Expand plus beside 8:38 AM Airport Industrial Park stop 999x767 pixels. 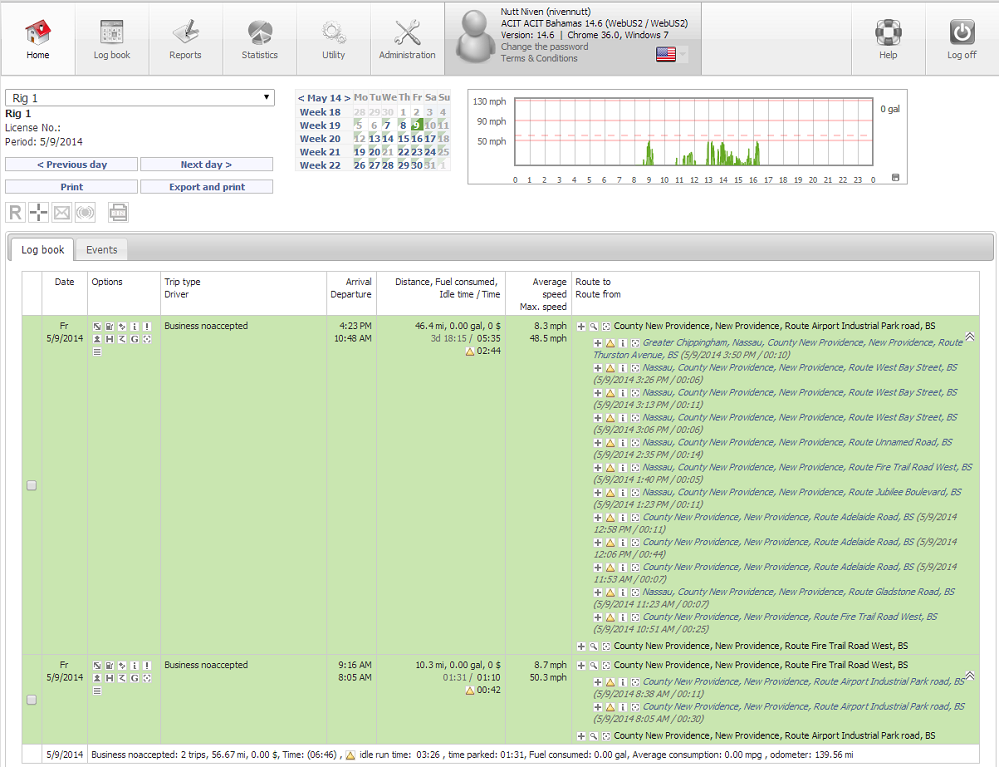pos(598,682)
